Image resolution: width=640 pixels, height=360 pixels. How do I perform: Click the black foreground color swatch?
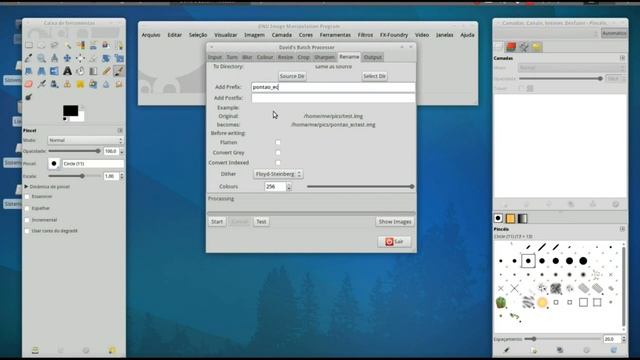click(70, 111)
